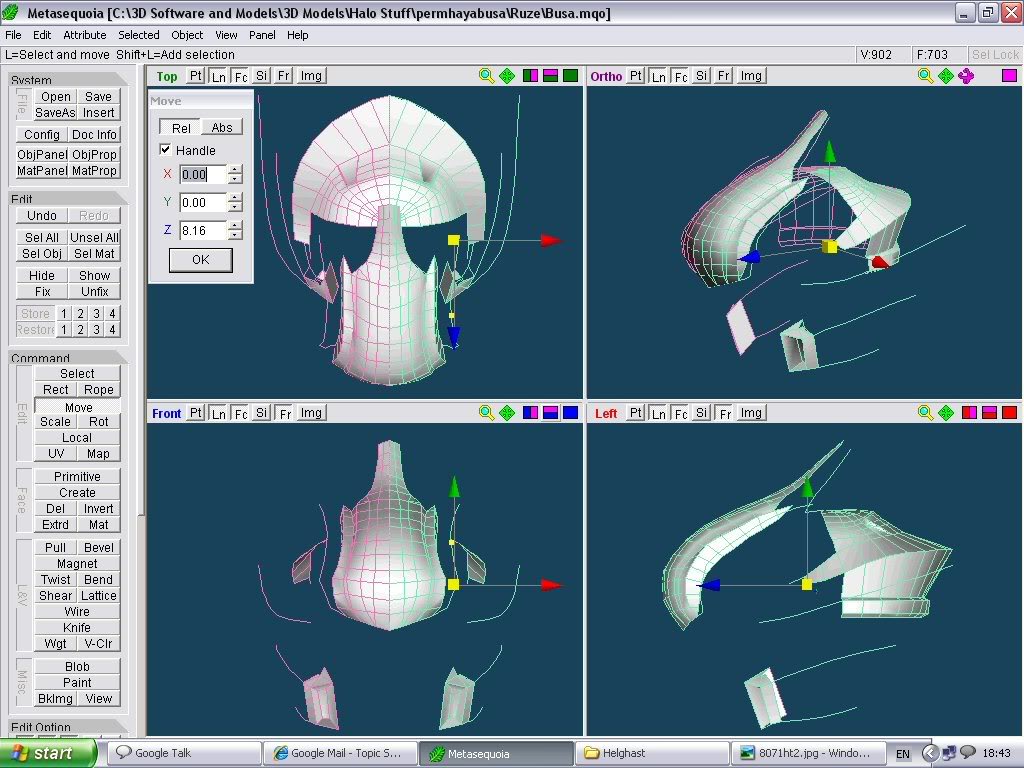
Task: Click the Undo button
Action: pos(42,216)
